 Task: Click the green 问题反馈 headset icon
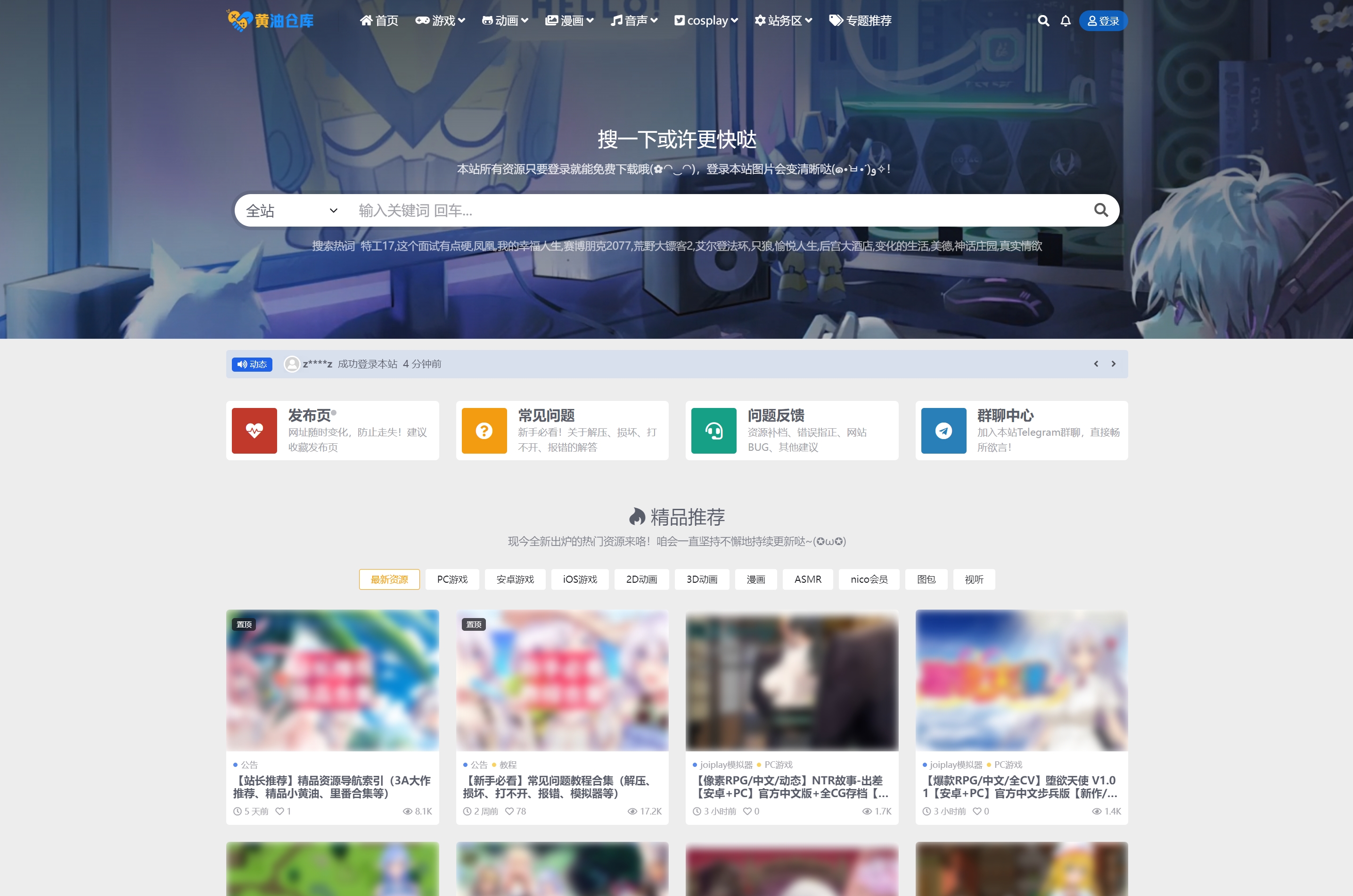(x=714, y=430)
